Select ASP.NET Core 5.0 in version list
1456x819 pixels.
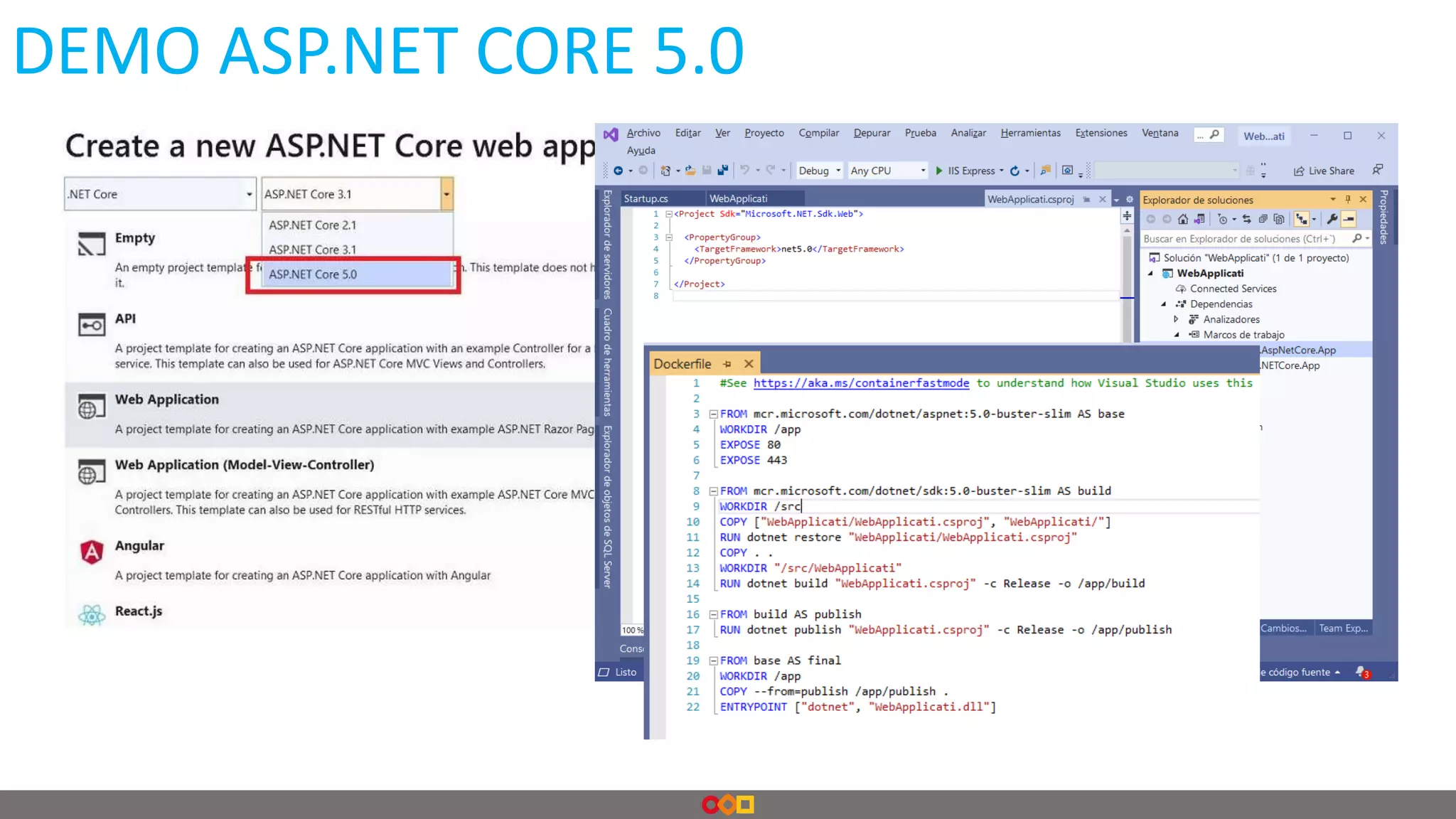[358, 274]
